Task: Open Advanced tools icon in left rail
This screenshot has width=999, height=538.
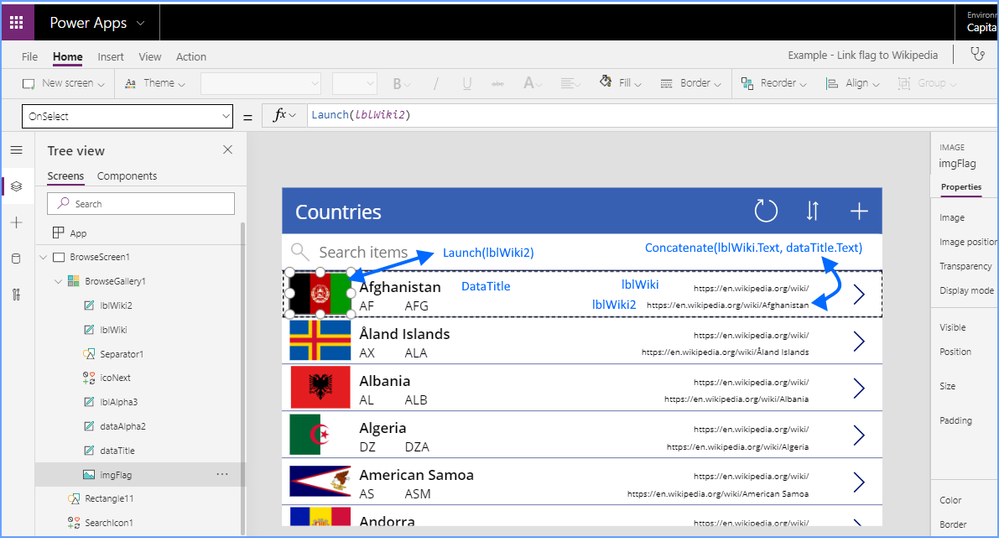Action: pos(17,294)
